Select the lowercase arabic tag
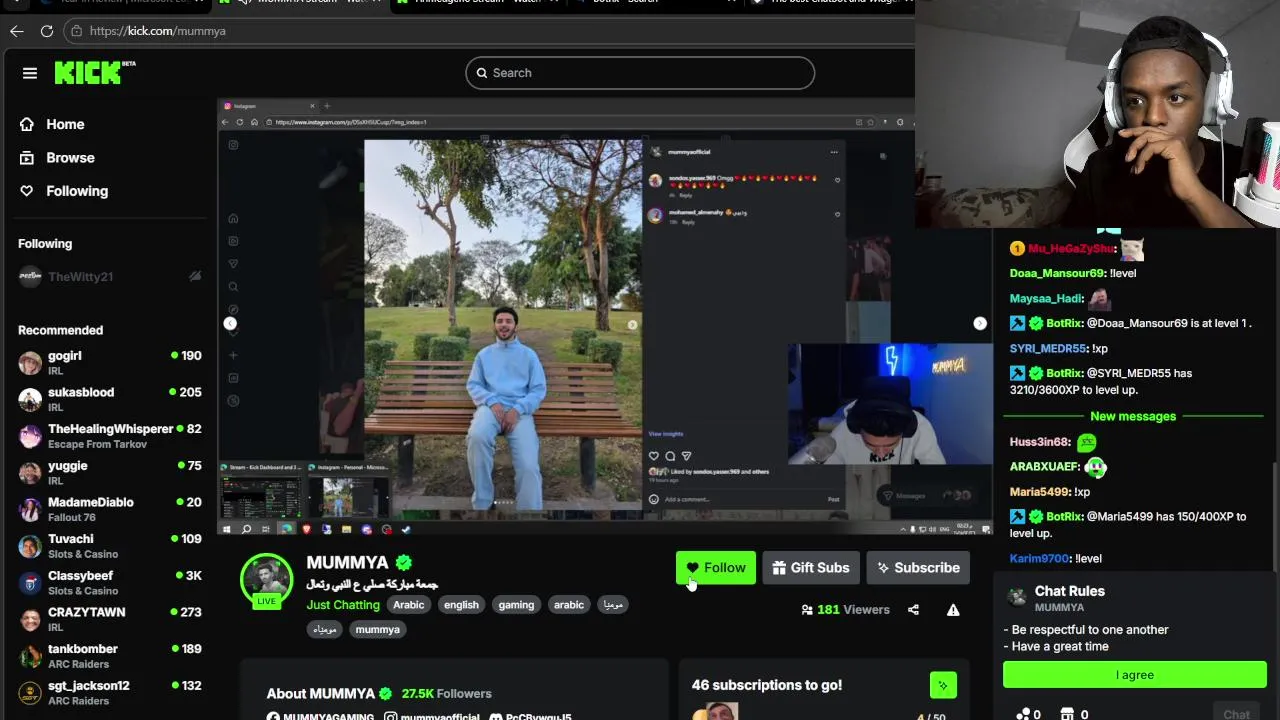 click(569, 605)
